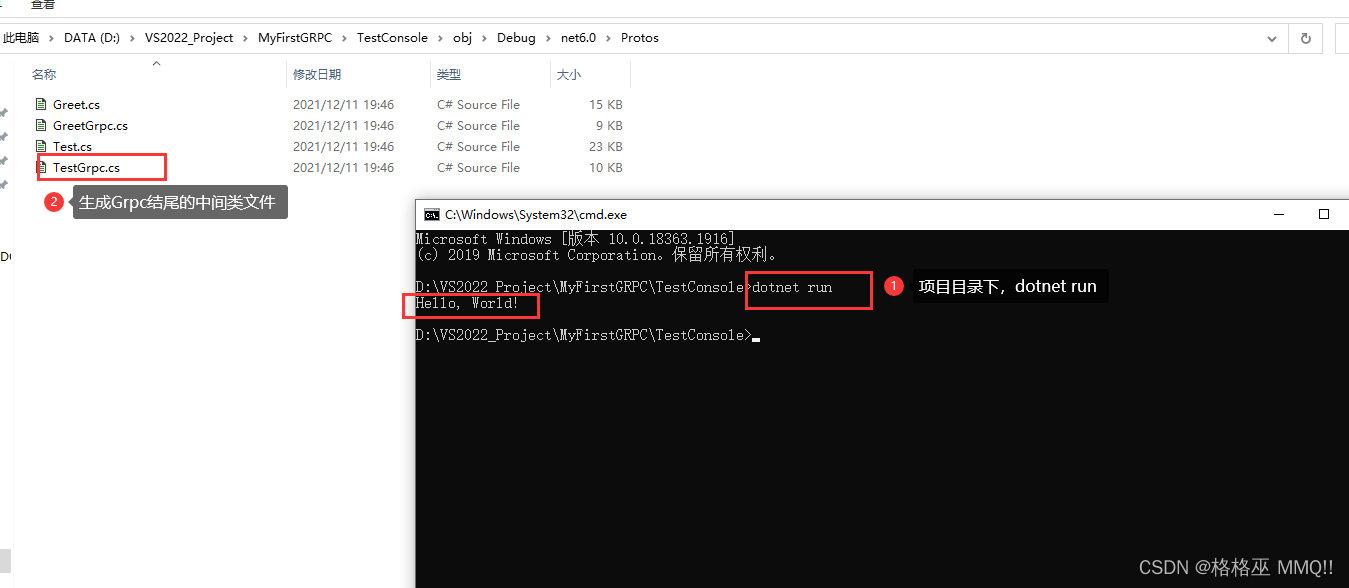Click the C# Source File type of Greet.cs

click(478, 104)
